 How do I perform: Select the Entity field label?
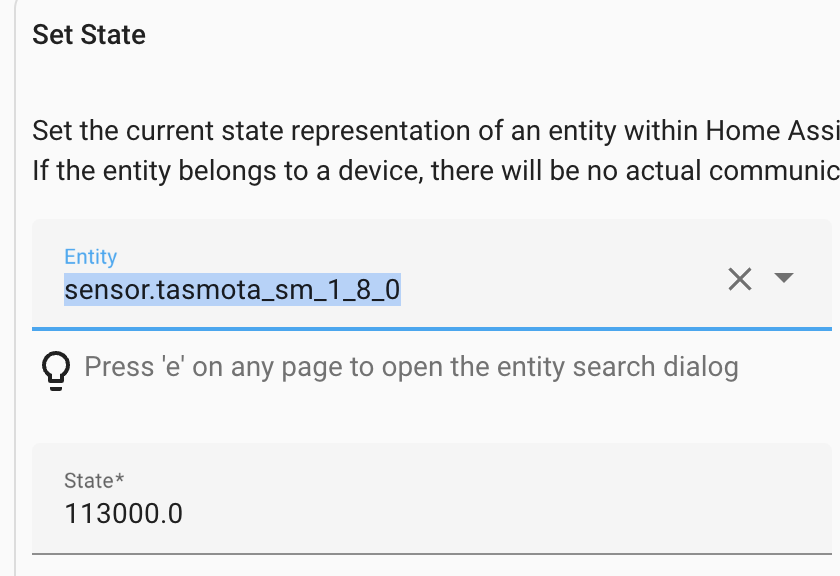click(90, 256)
